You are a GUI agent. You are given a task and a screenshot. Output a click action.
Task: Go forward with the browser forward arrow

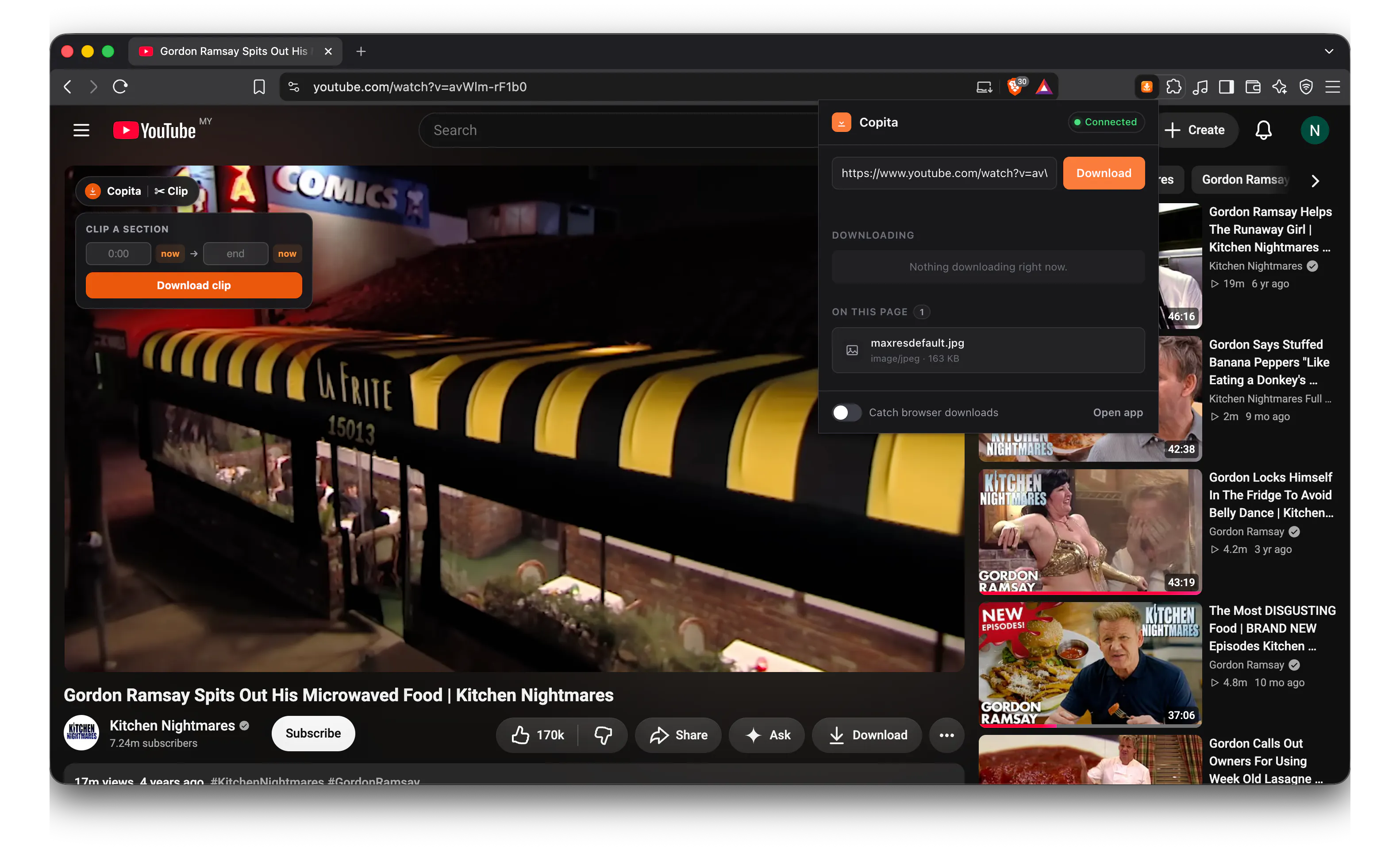click(94, 87)
